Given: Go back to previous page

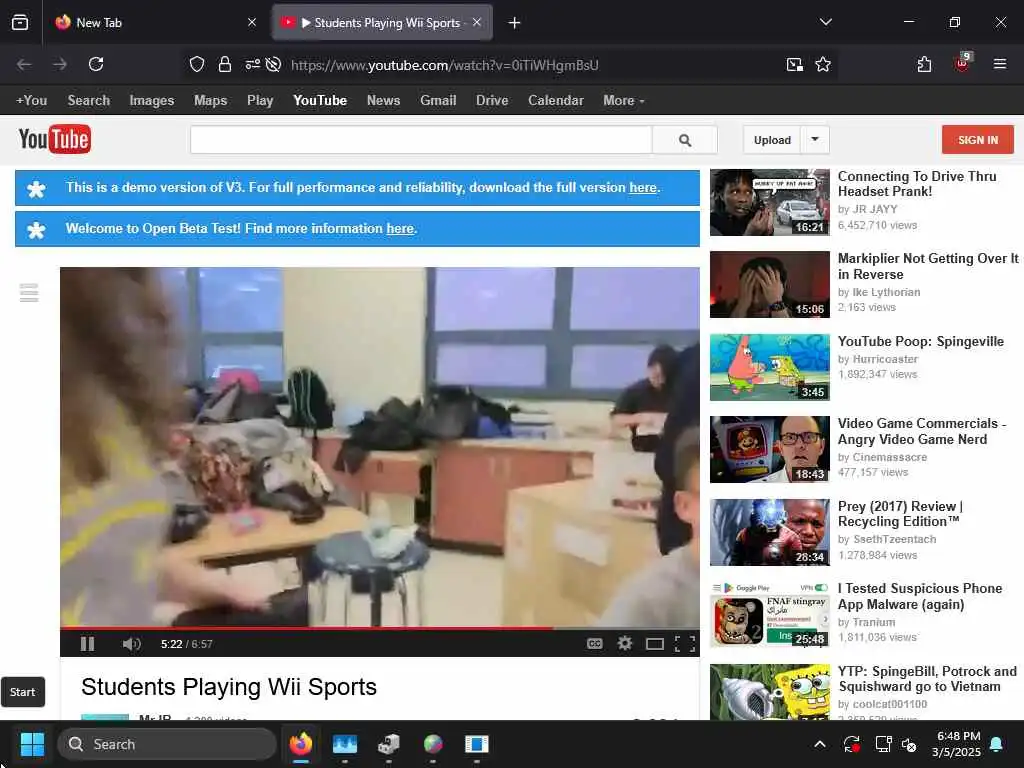Looking at the screenshot, I should 24,64.
